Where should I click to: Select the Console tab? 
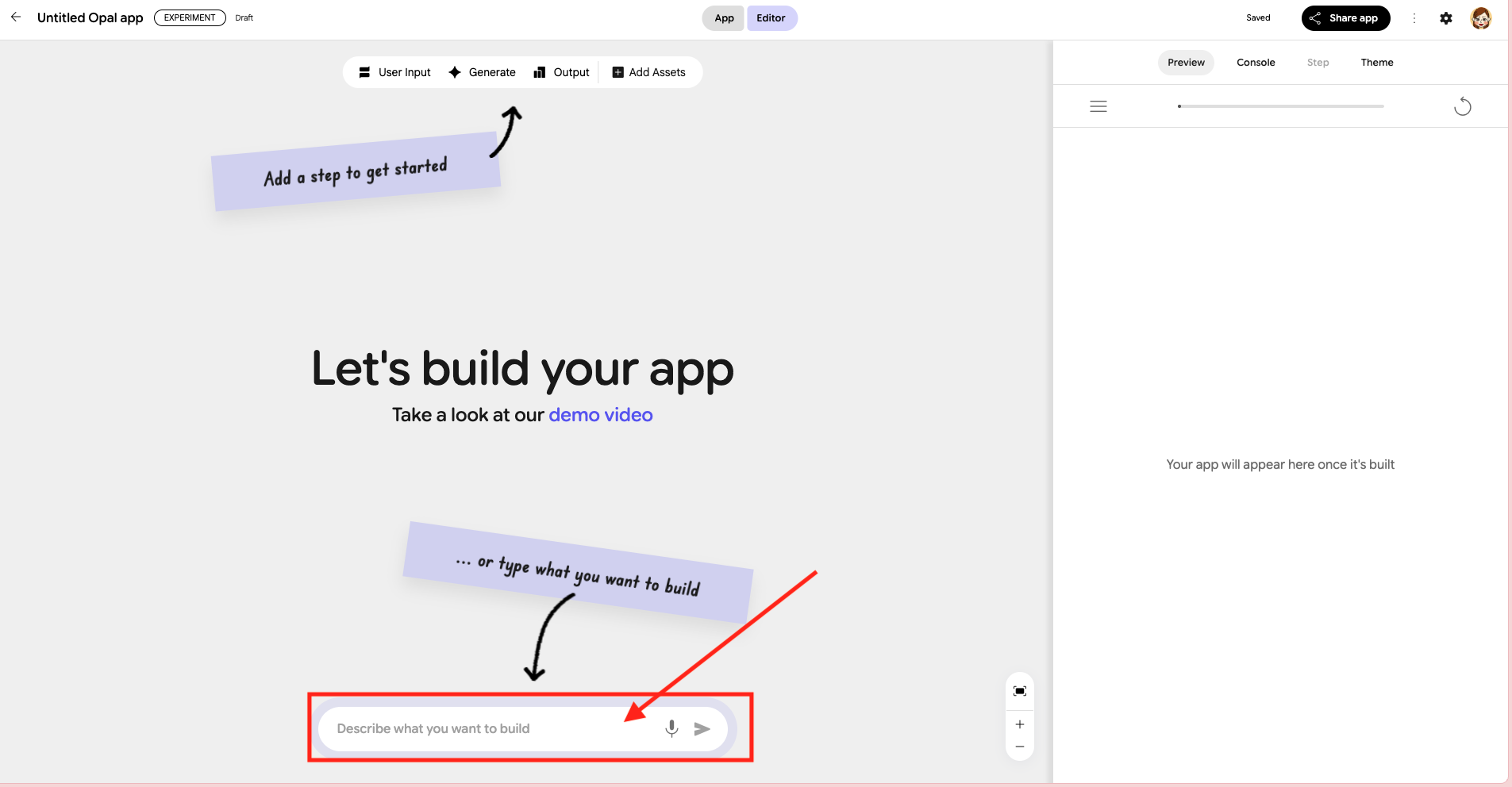click(1256, 63)
